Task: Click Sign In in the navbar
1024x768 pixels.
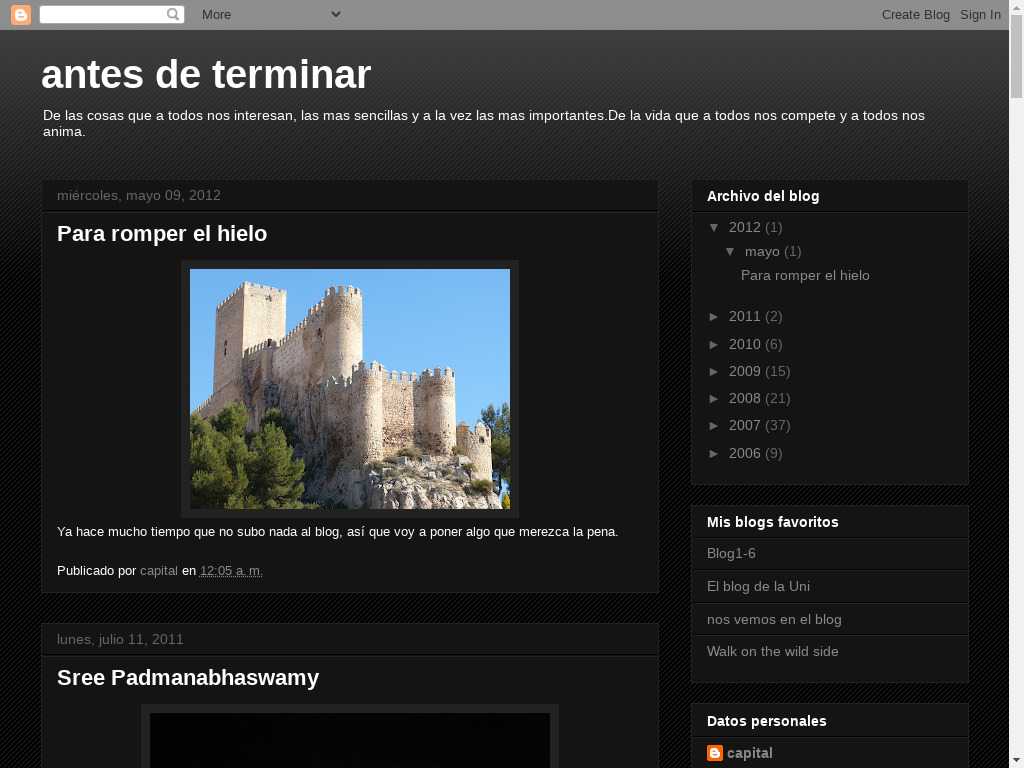Action: [x=980, y=14]
